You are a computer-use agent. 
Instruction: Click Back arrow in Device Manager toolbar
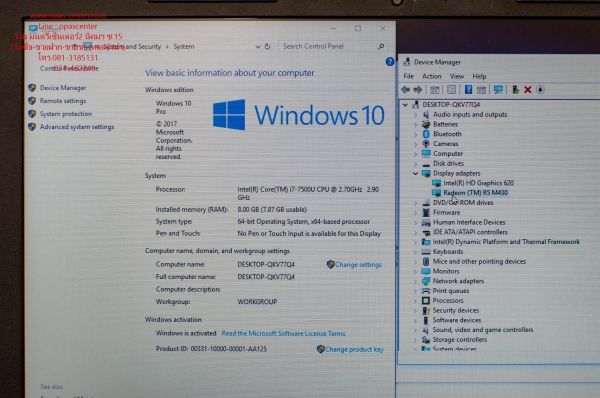[x=405, y=90]
